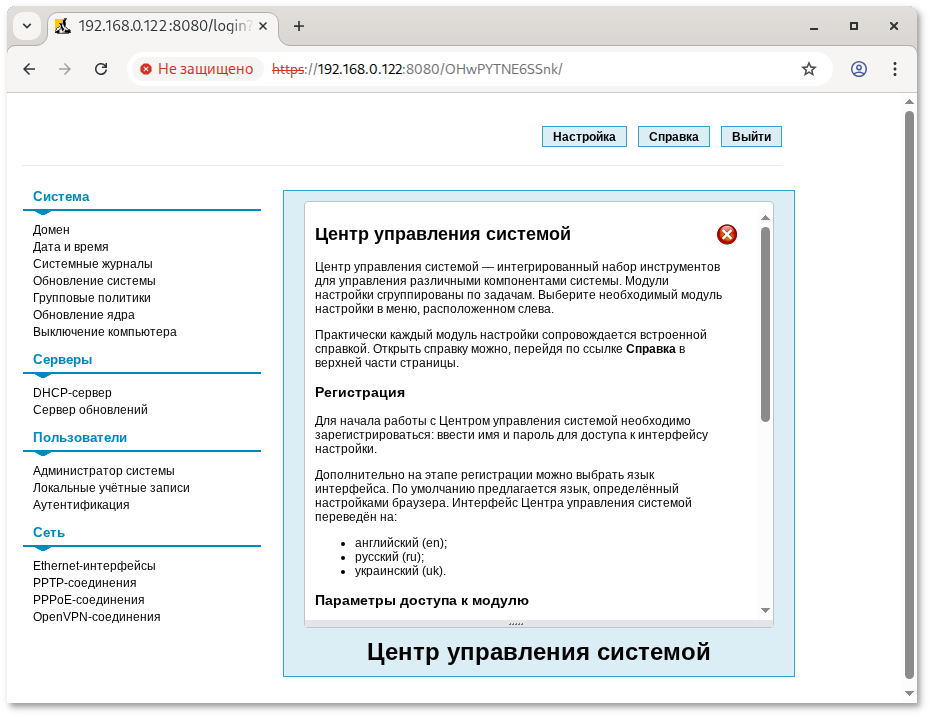Open the Администратор системы page
Screen dimensions: 930x717
coord(103,468)
